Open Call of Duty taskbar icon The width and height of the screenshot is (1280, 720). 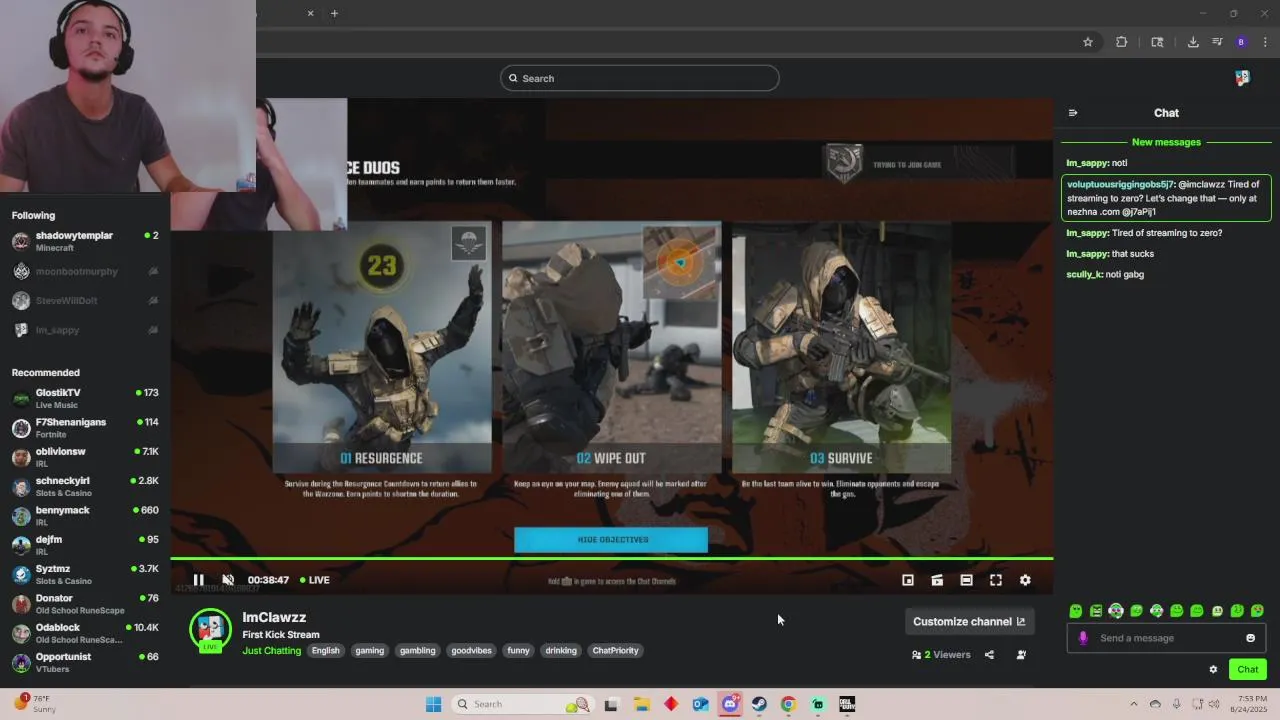coord(847,704)
